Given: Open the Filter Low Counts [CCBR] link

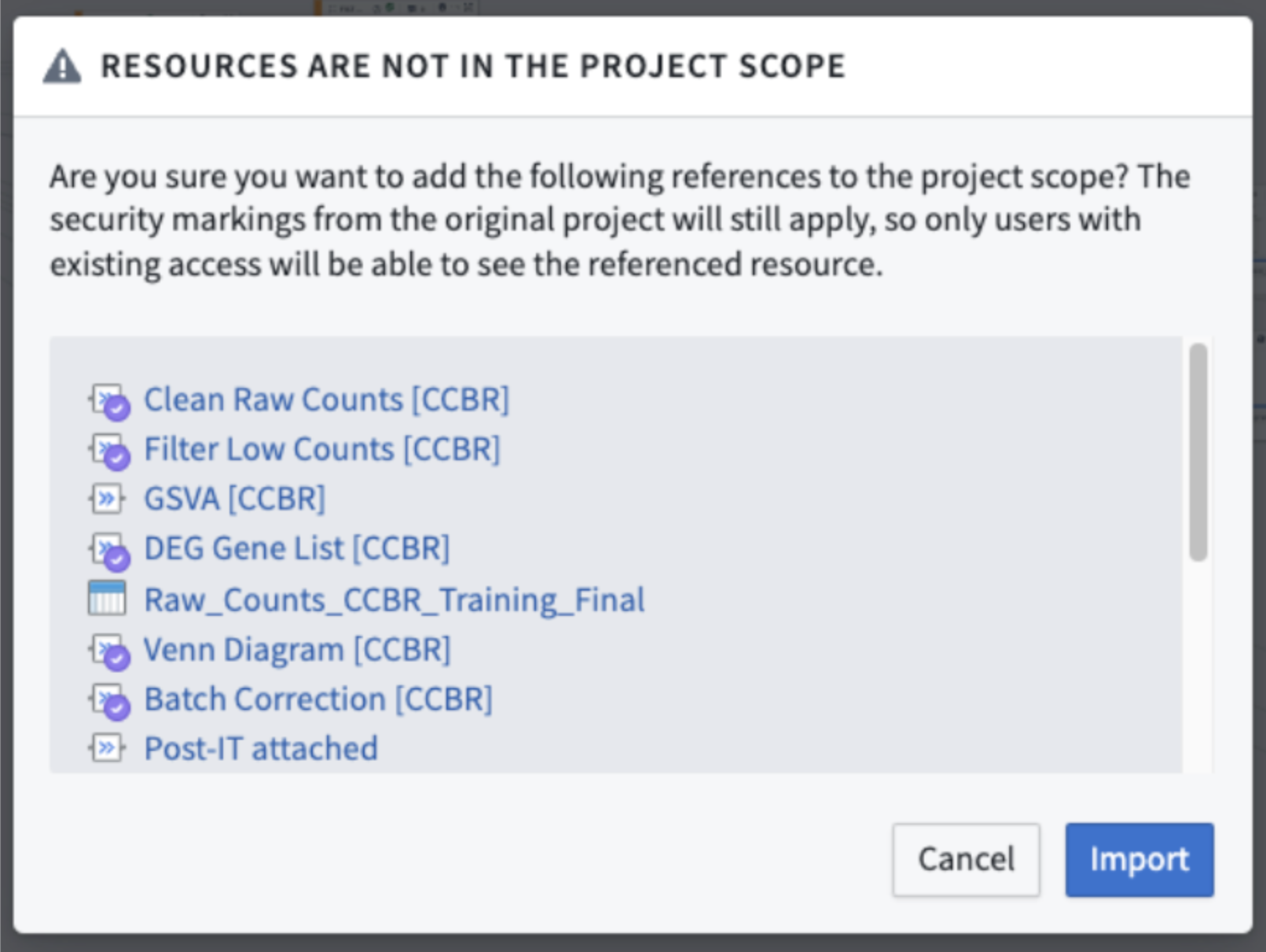Looking at the screenshot, I should [x=321, y=449].
